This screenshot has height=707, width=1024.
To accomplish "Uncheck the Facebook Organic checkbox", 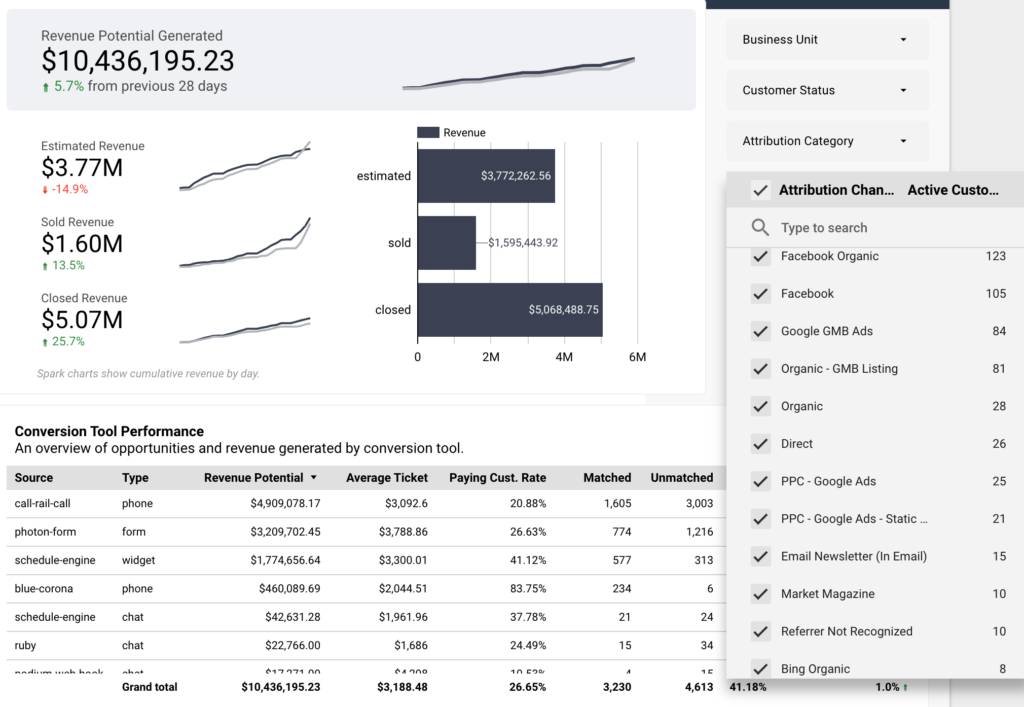I will (x=760, y=256).
